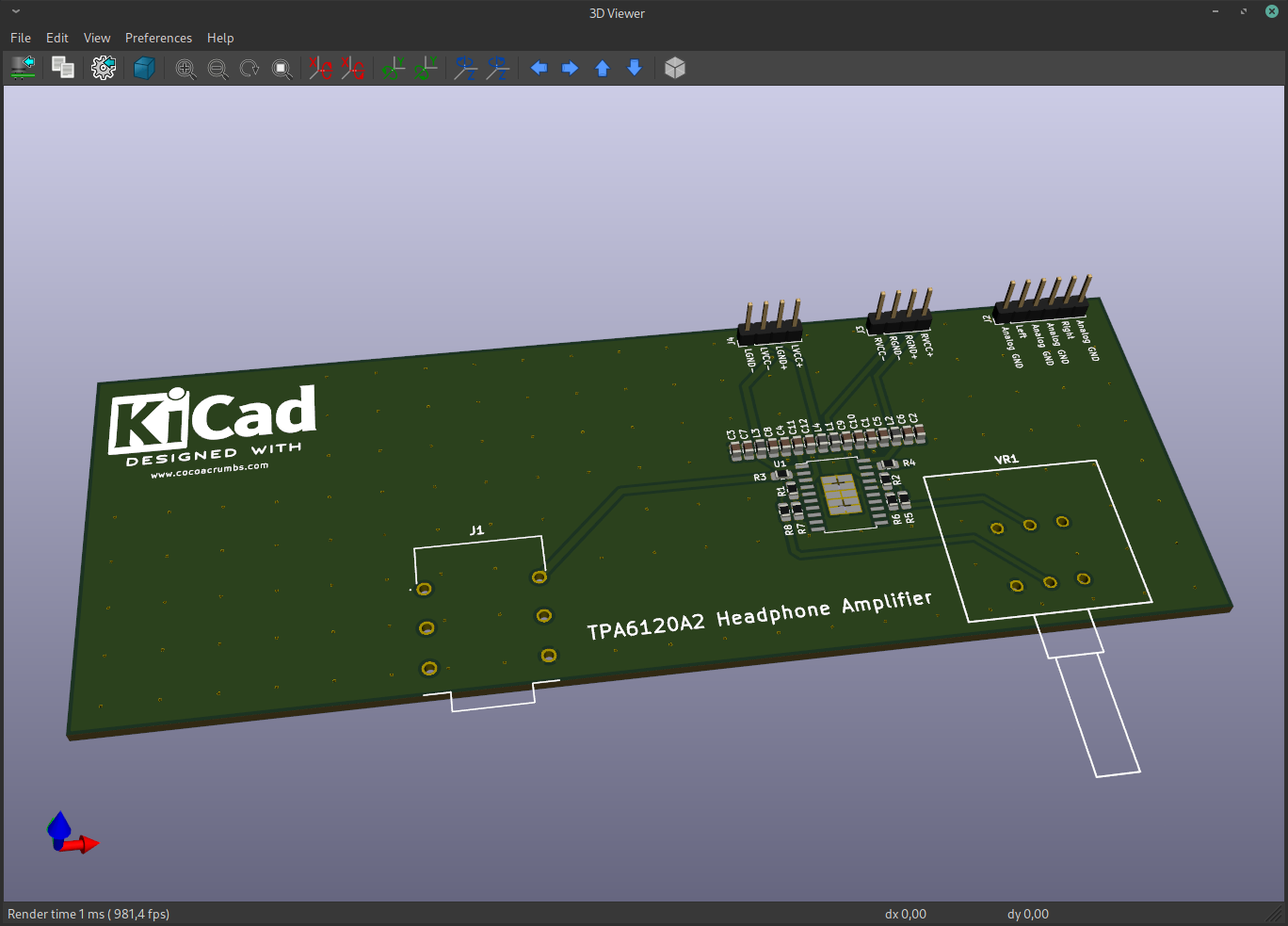The image size is (1288, 926).
Task: Rotate Z counterclockwise using second blue icon
Action: click(498, 68)
